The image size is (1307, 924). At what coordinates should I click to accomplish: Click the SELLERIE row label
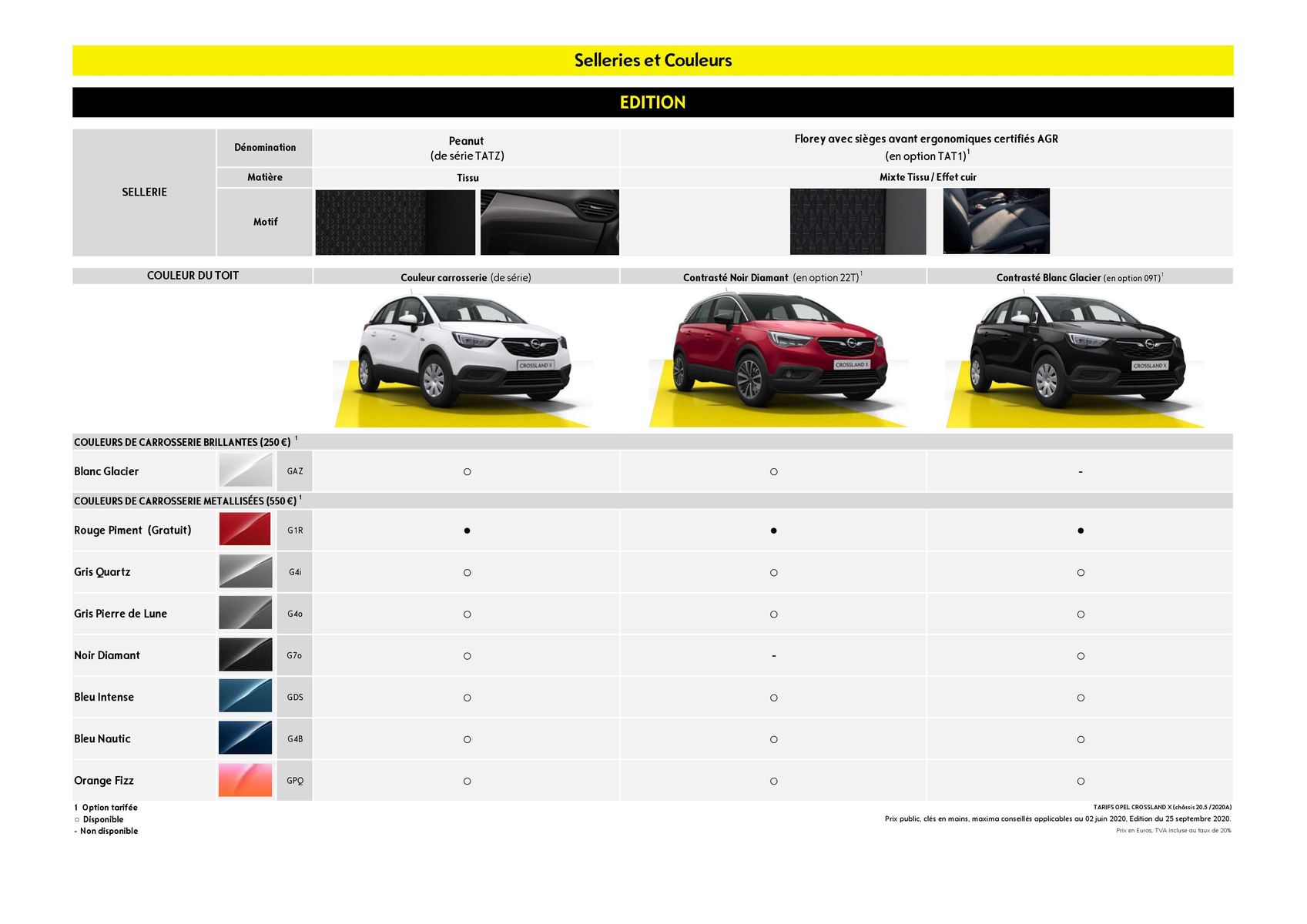pos(144,192)
